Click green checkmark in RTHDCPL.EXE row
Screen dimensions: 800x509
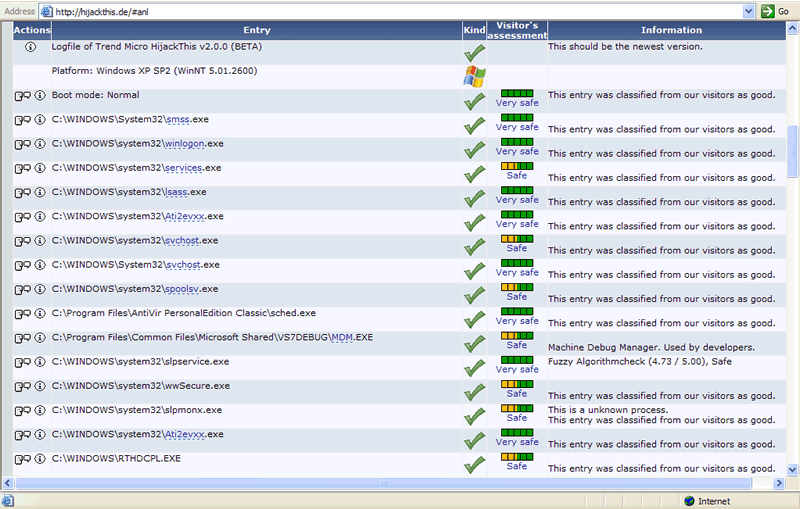474,464
